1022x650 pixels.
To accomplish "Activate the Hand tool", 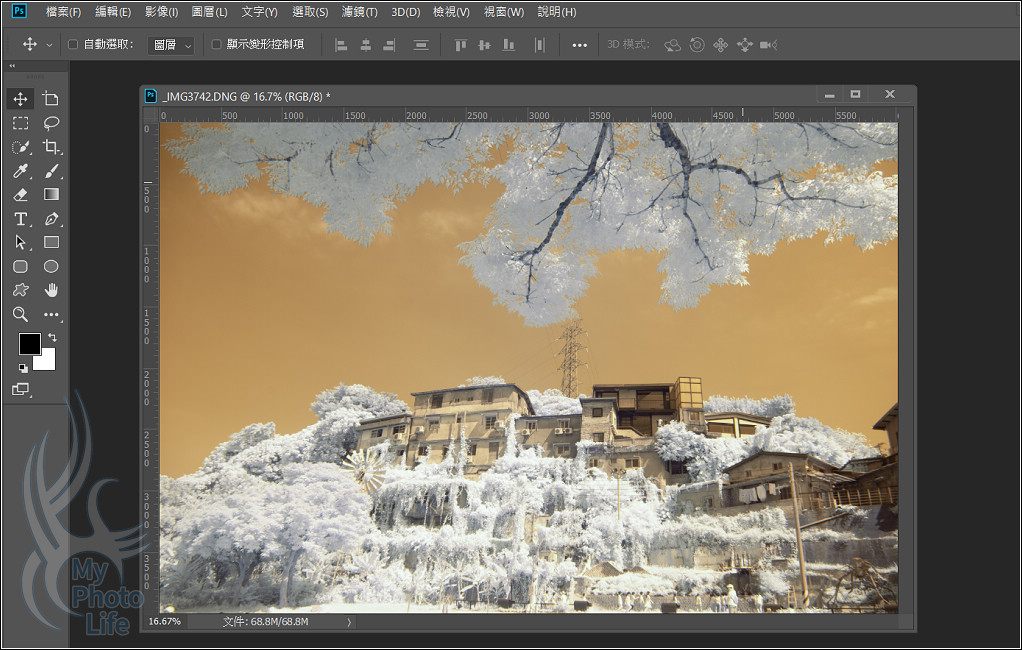I will pyautogui.click(x=51, y=290).
